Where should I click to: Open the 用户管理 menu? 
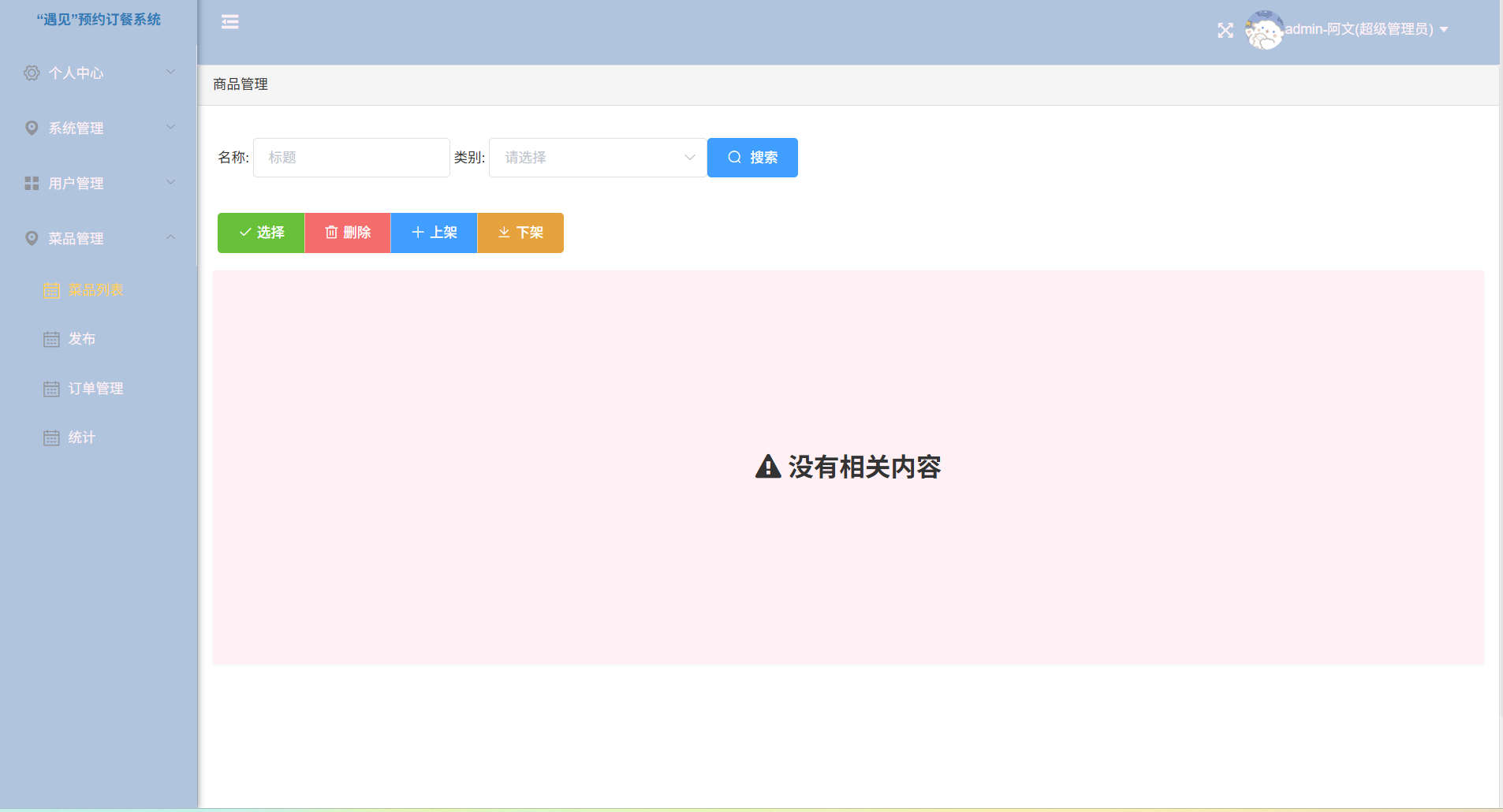tap(99, 183)
